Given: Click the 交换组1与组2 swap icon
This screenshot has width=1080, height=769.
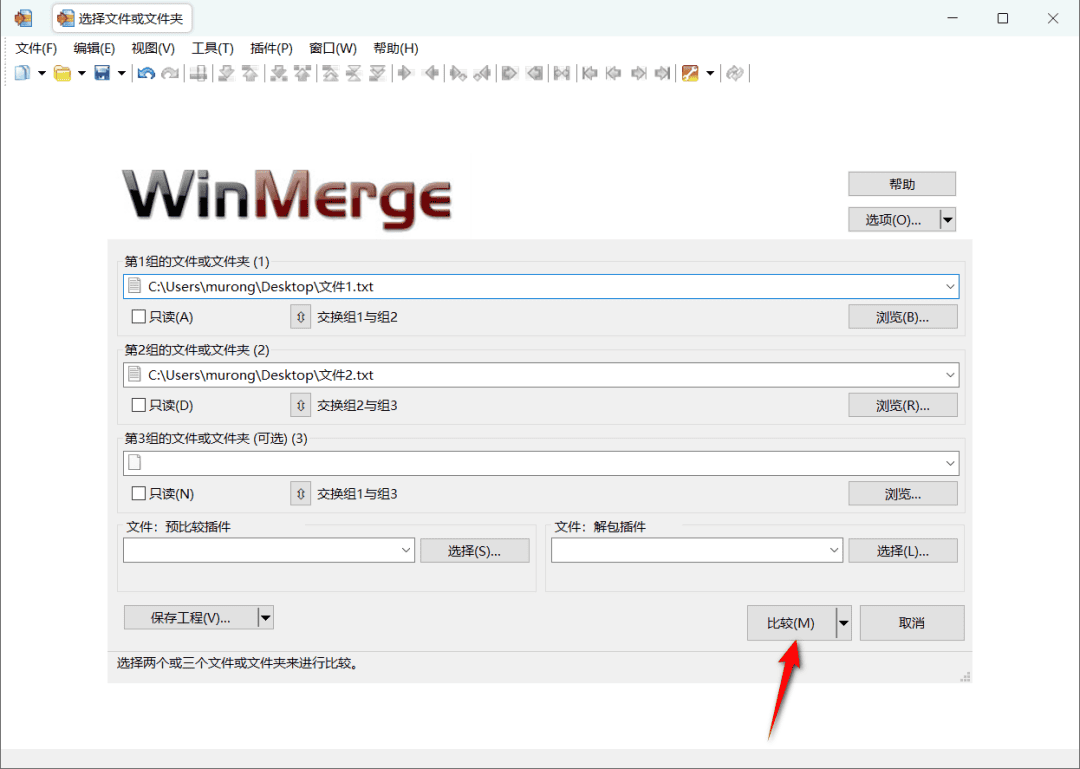Looking at the screenshot, I should (x=300, y=317).
